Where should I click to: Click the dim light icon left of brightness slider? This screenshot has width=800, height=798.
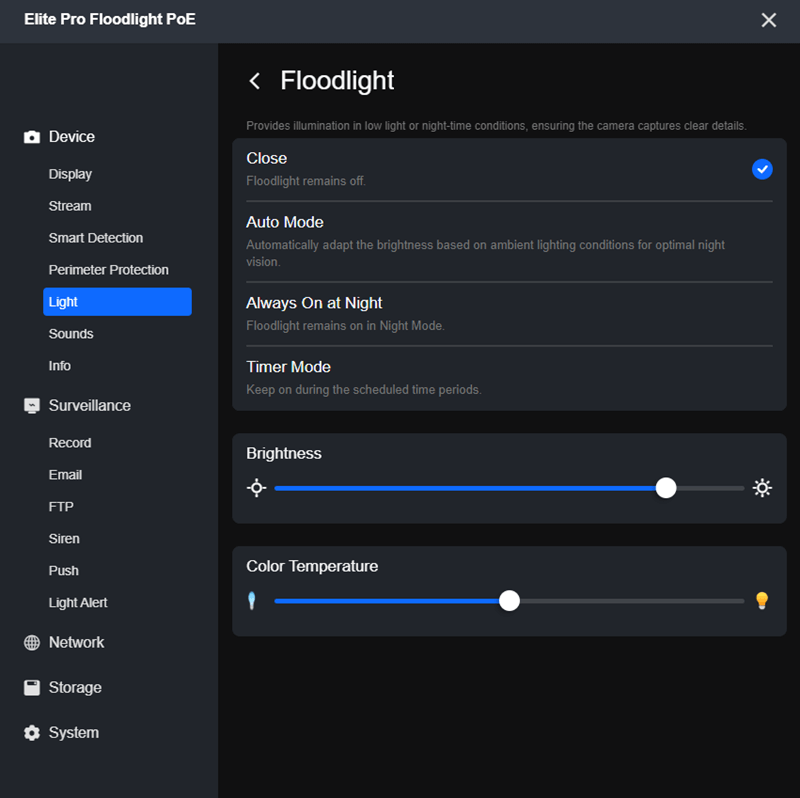click(x=256, y=488)
